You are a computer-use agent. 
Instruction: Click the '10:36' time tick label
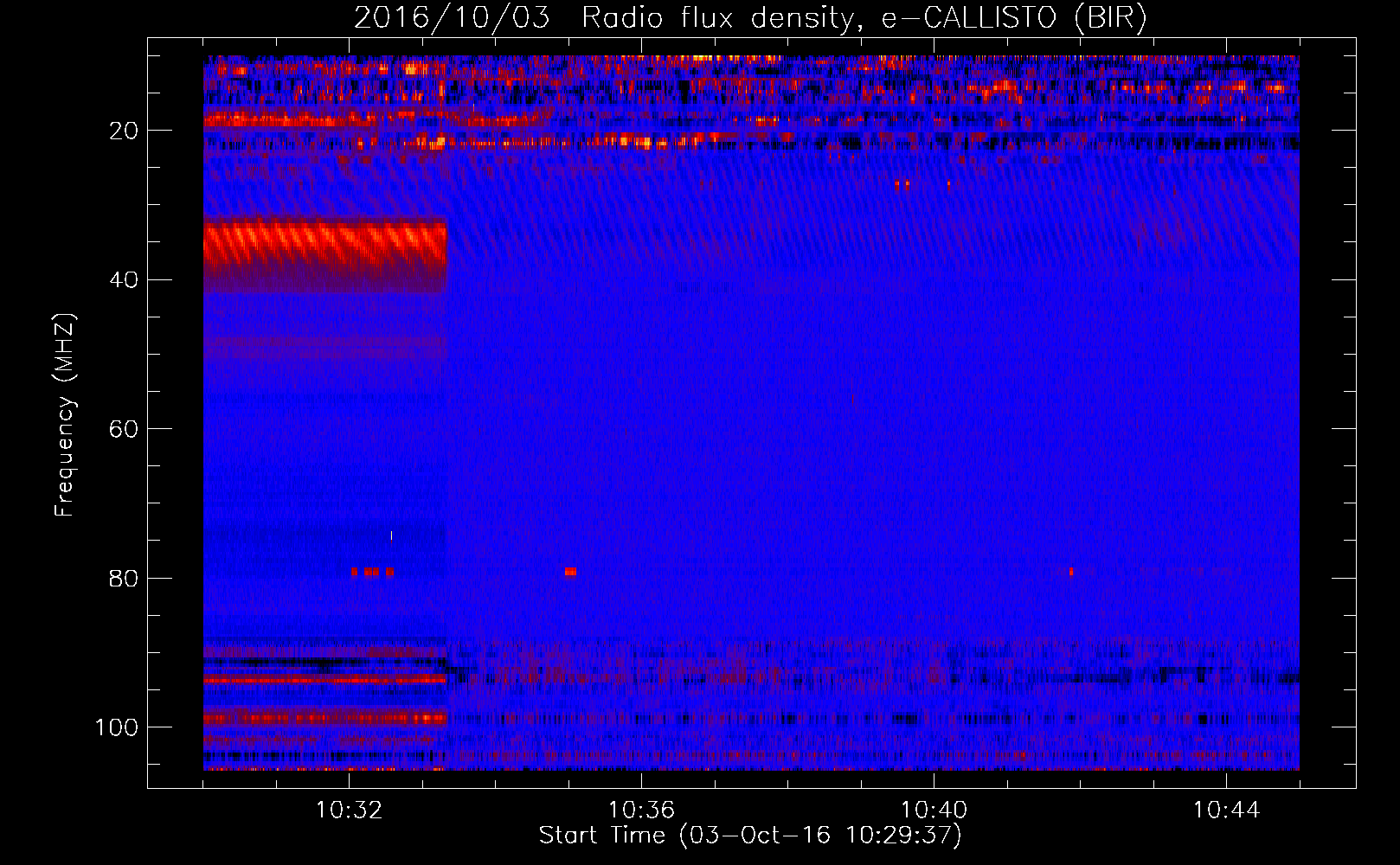point(641,811)
